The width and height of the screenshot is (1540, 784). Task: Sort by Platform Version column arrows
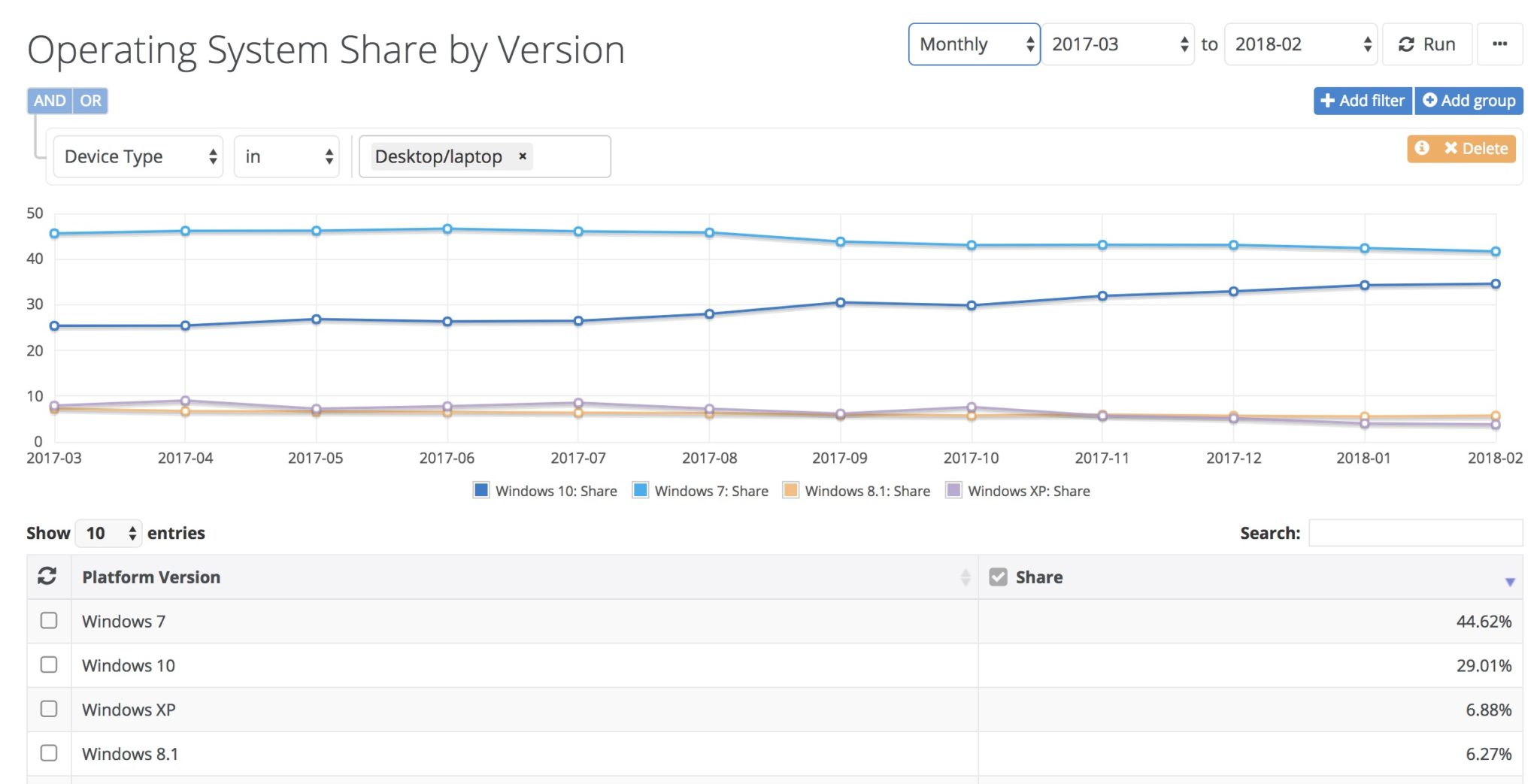[966, 577]
